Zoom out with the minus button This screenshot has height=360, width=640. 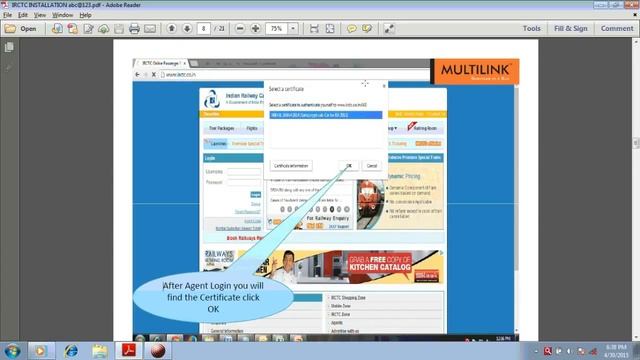coord(240,29)
